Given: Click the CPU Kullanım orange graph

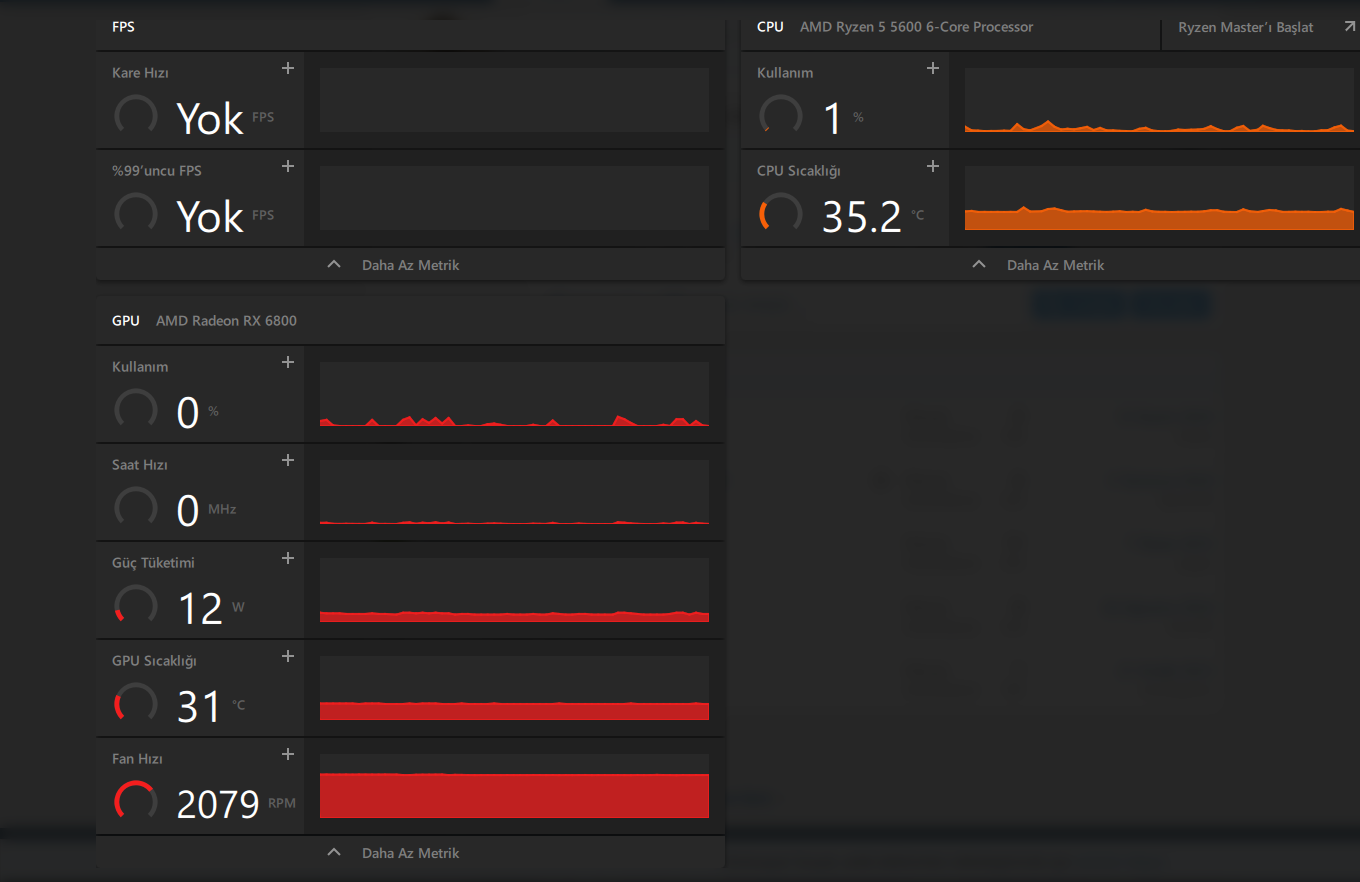Looking at the screenshot, I should coord(1159,100).
